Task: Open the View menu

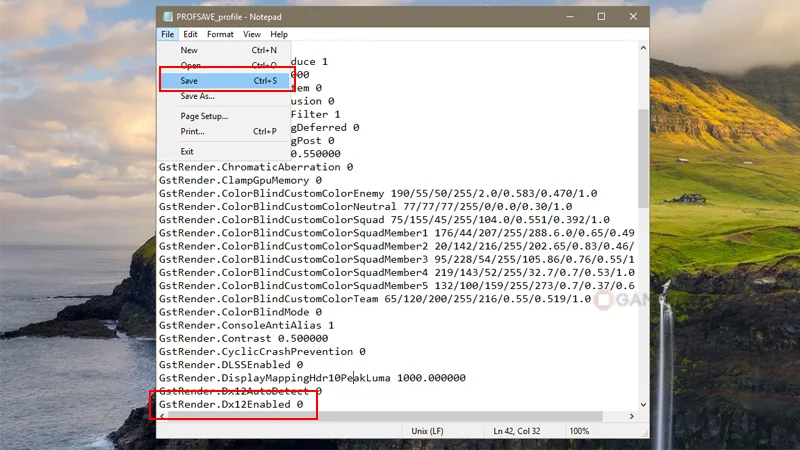Action: point(252,34)
